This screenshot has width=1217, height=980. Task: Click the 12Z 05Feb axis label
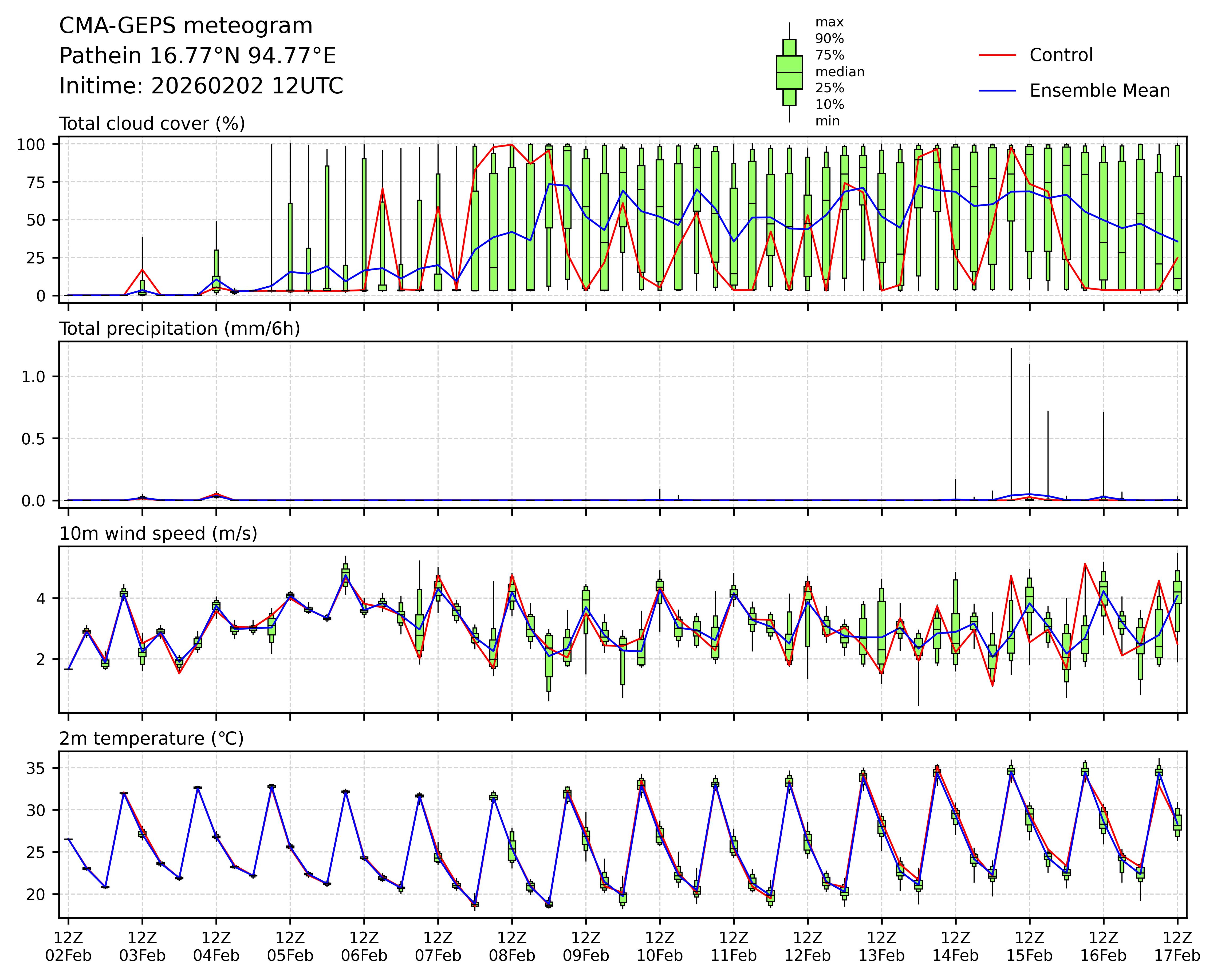point(290,947)
